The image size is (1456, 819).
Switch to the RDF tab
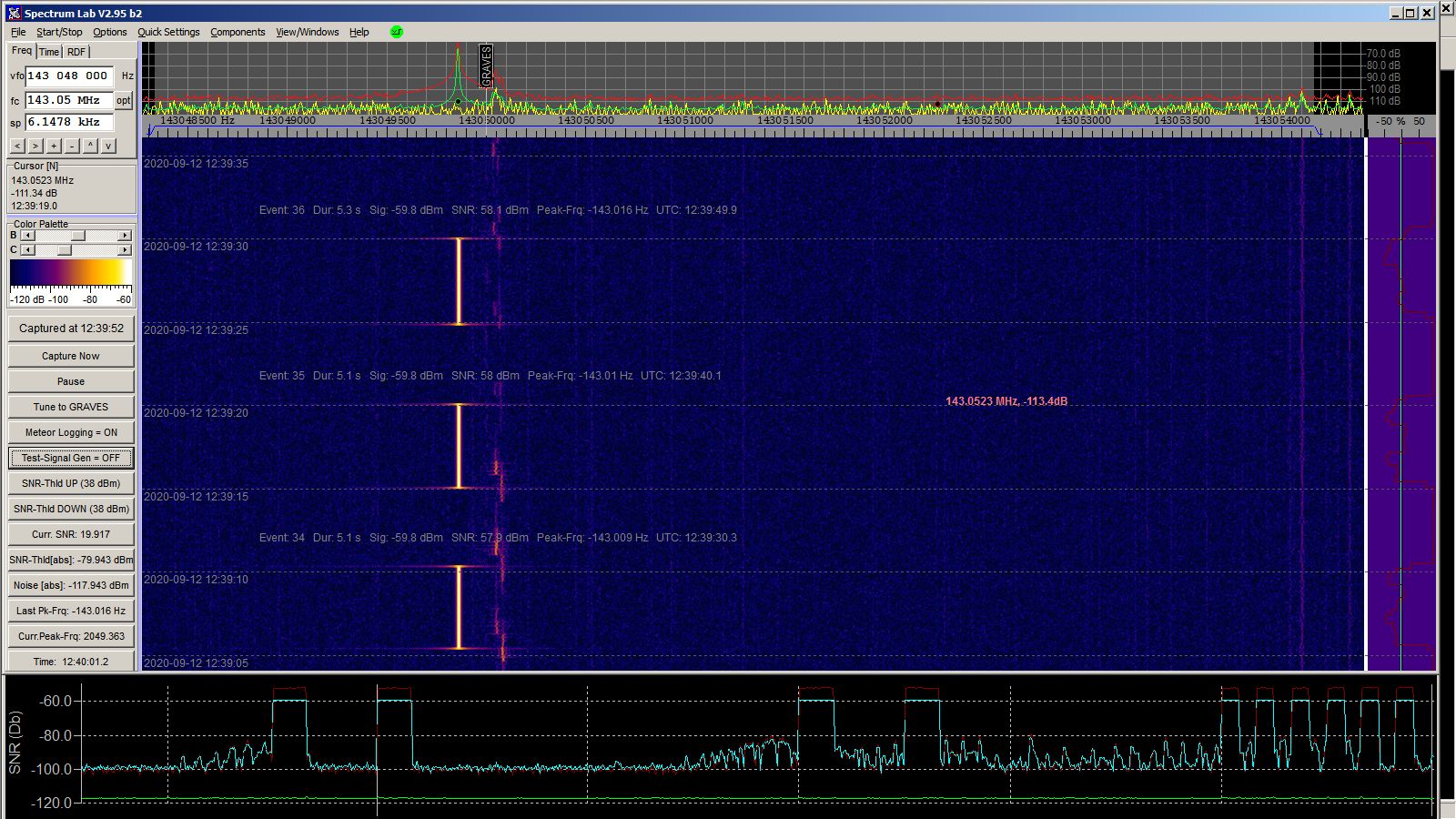[76, 52]
